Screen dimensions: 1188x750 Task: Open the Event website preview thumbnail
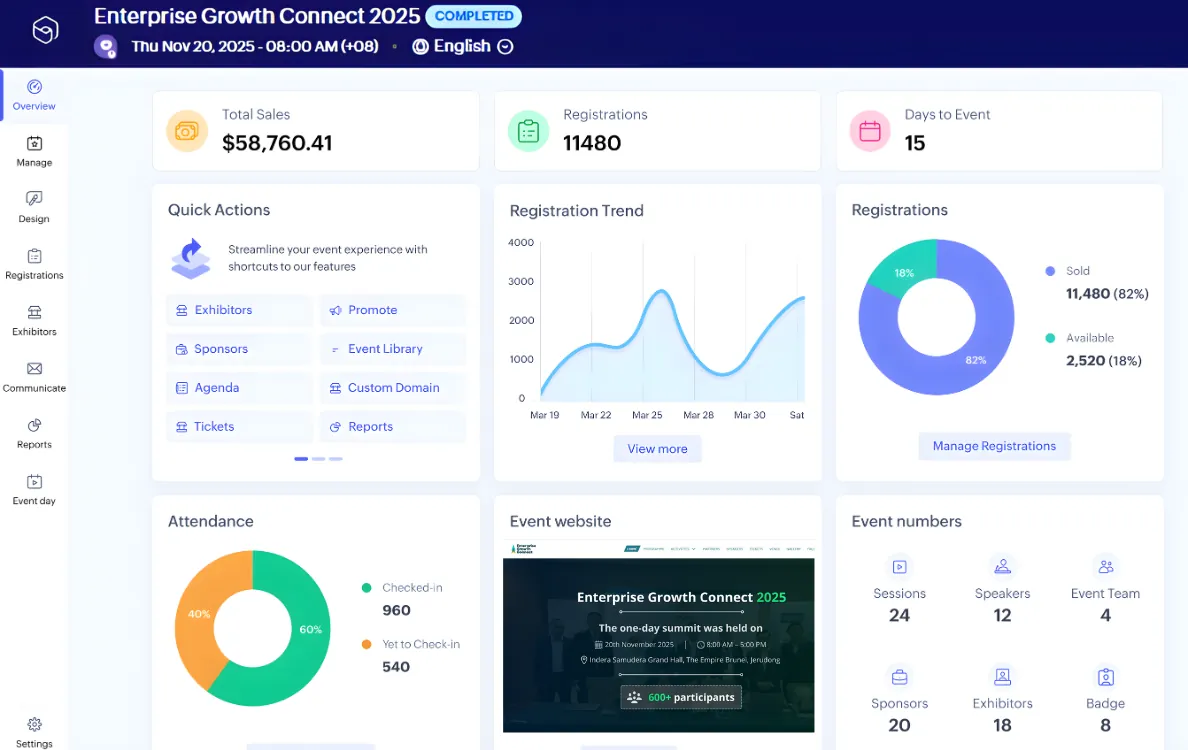(x=658, y=637)
